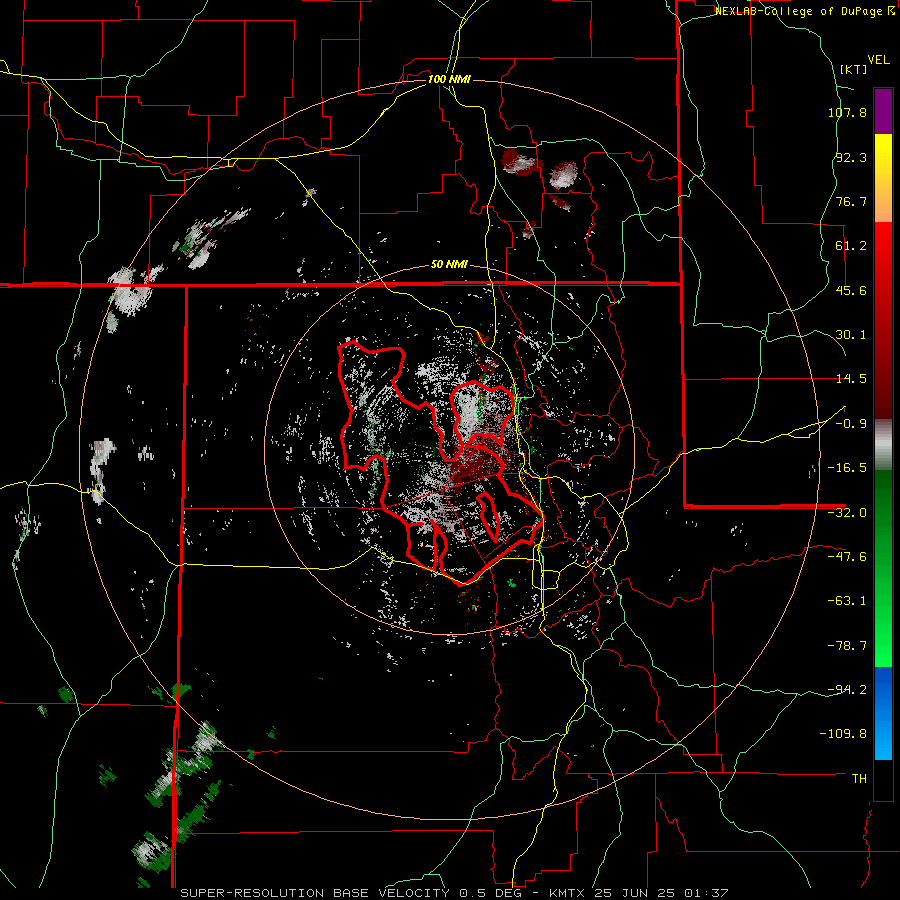Select the -63.1 velocity scale label
This screenshot has width=900, height=900.
coord(847,601)
